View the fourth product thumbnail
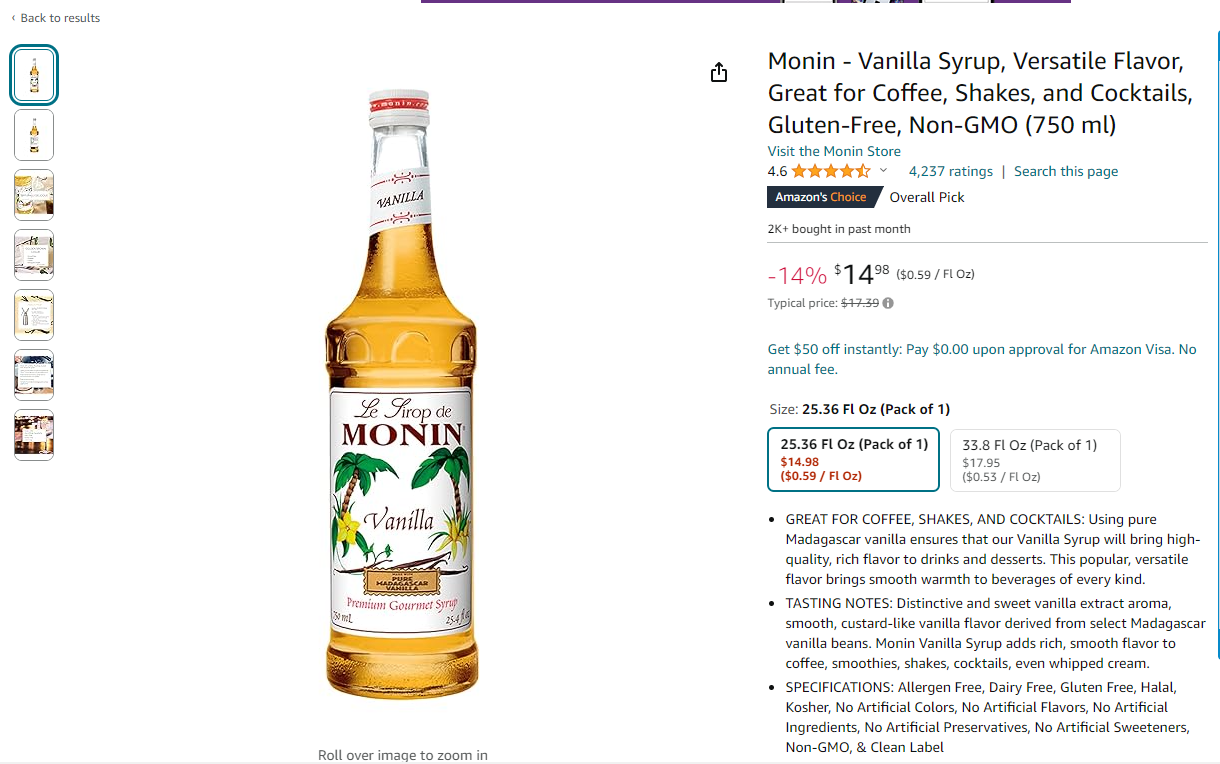Image resolution: width=1220 pixels, height=764 pixels. click(x=34, y=255)
